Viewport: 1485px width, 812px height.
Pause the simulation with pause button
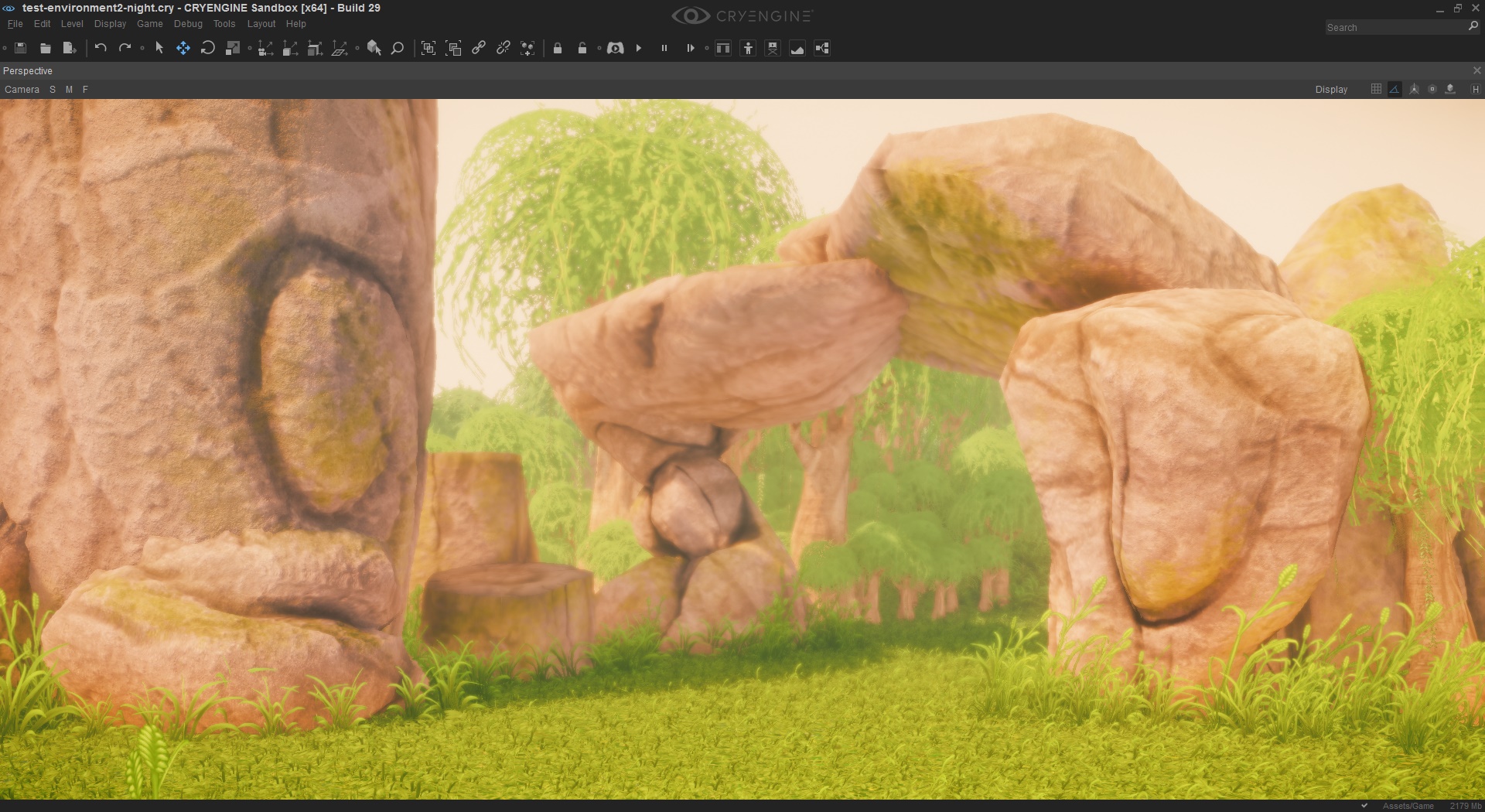click(x=664, y=48)
